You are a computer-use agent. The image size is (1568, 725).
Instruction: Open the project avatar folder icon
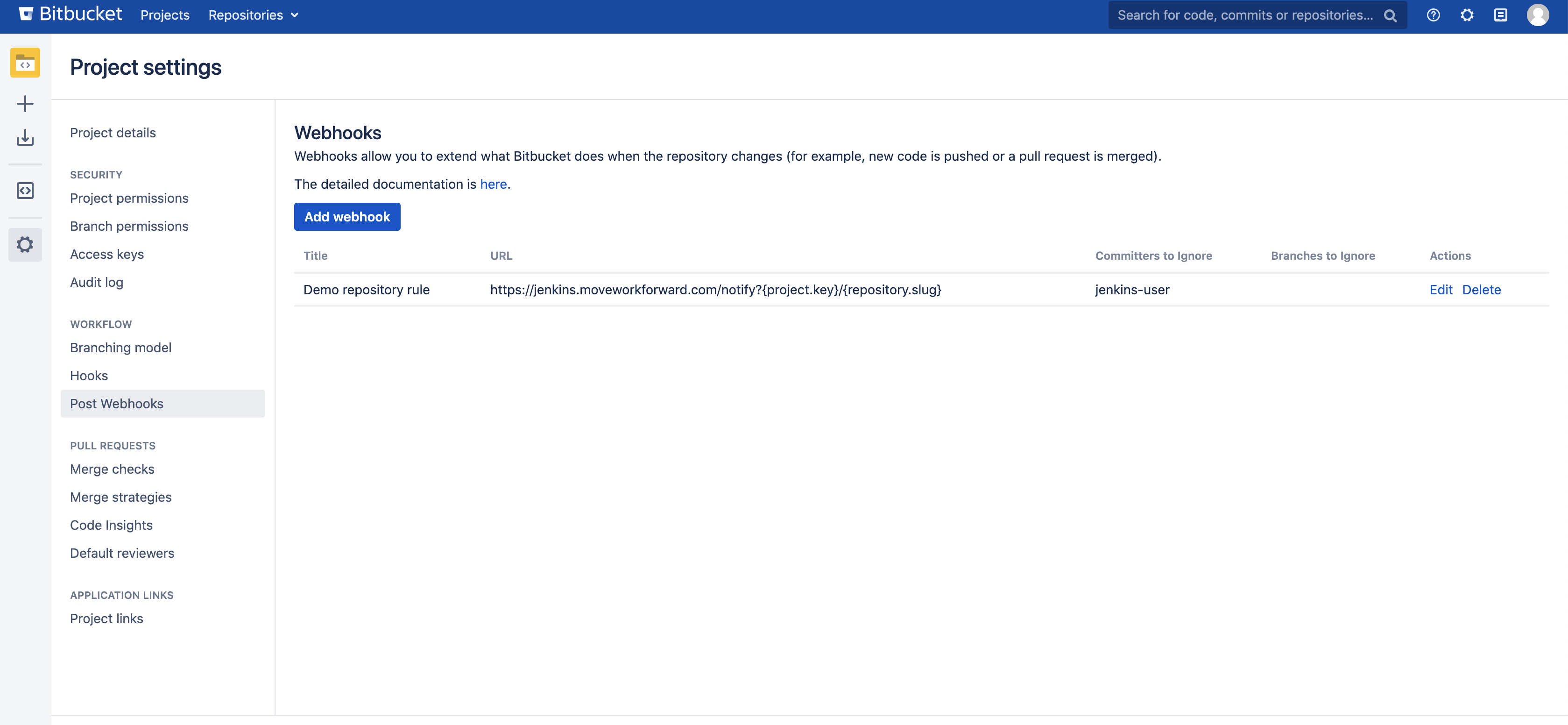(x=25, y=62)
